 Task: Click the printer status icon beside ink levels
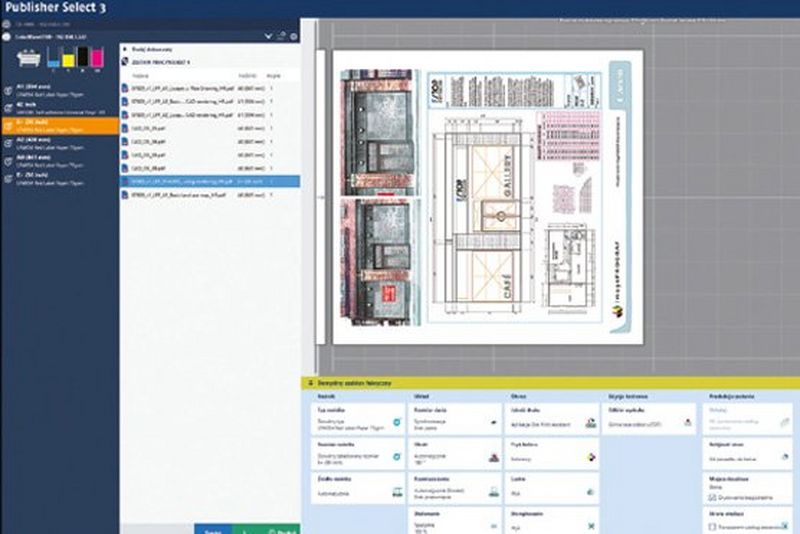28,58
